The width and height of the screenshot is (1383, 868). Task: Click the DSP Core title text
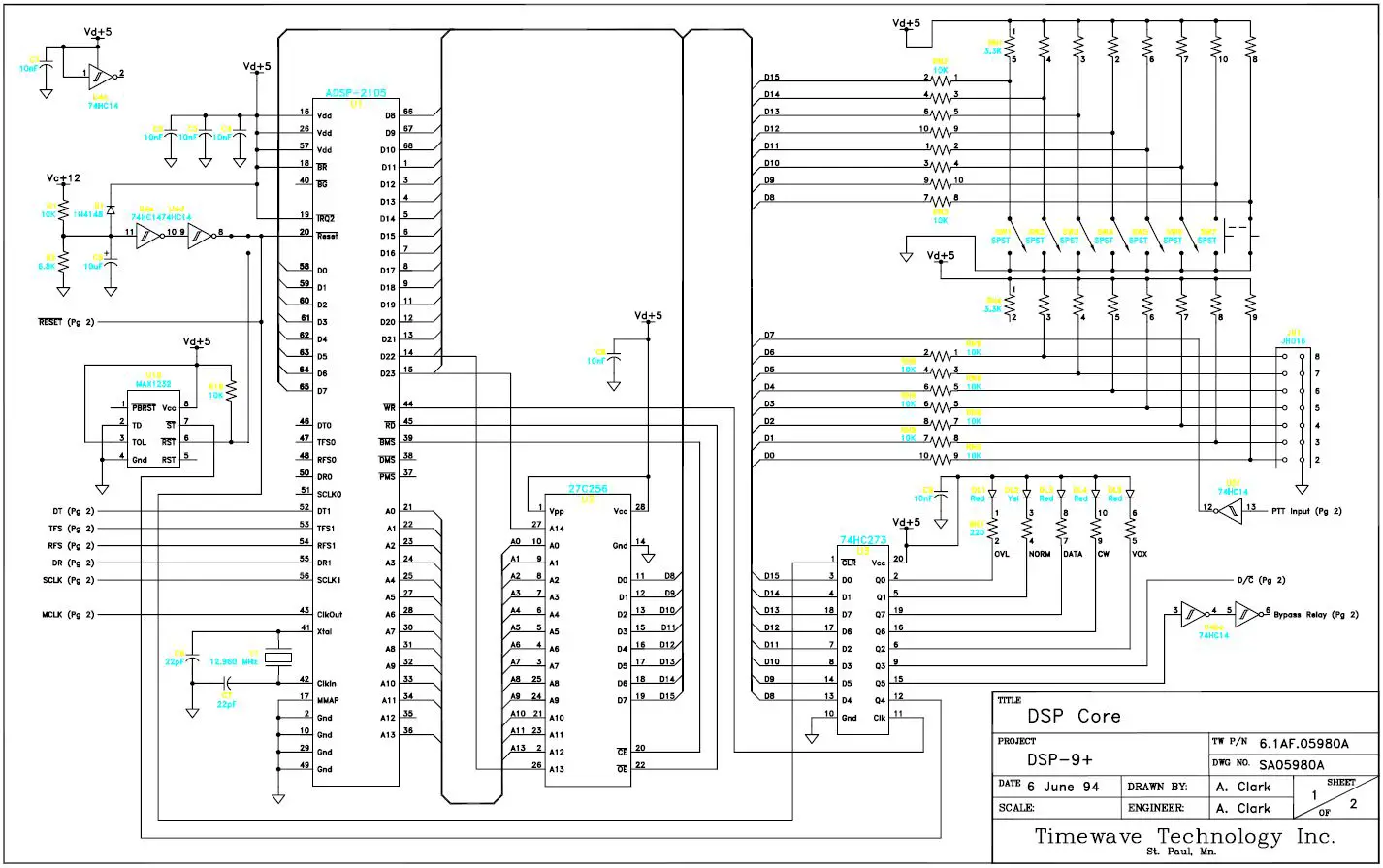click(1074, 716)
